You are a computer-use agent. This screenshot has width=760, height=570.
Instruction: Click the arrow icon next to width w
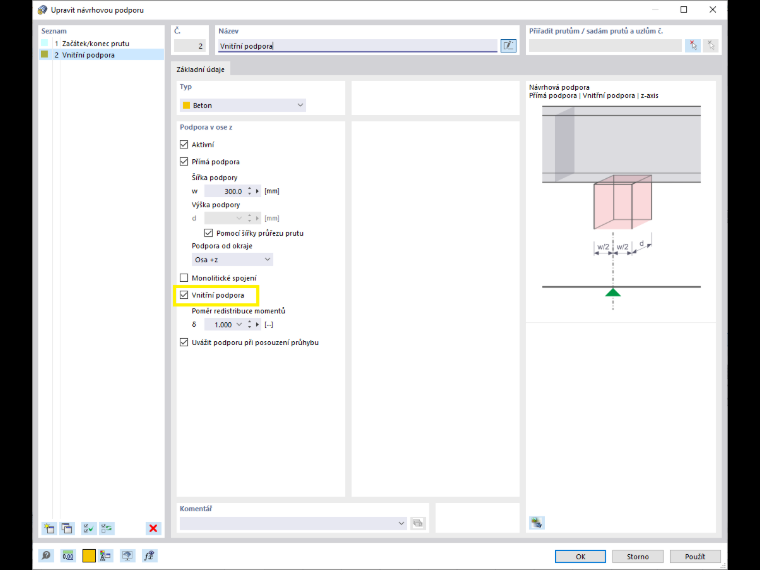(257, 191)
